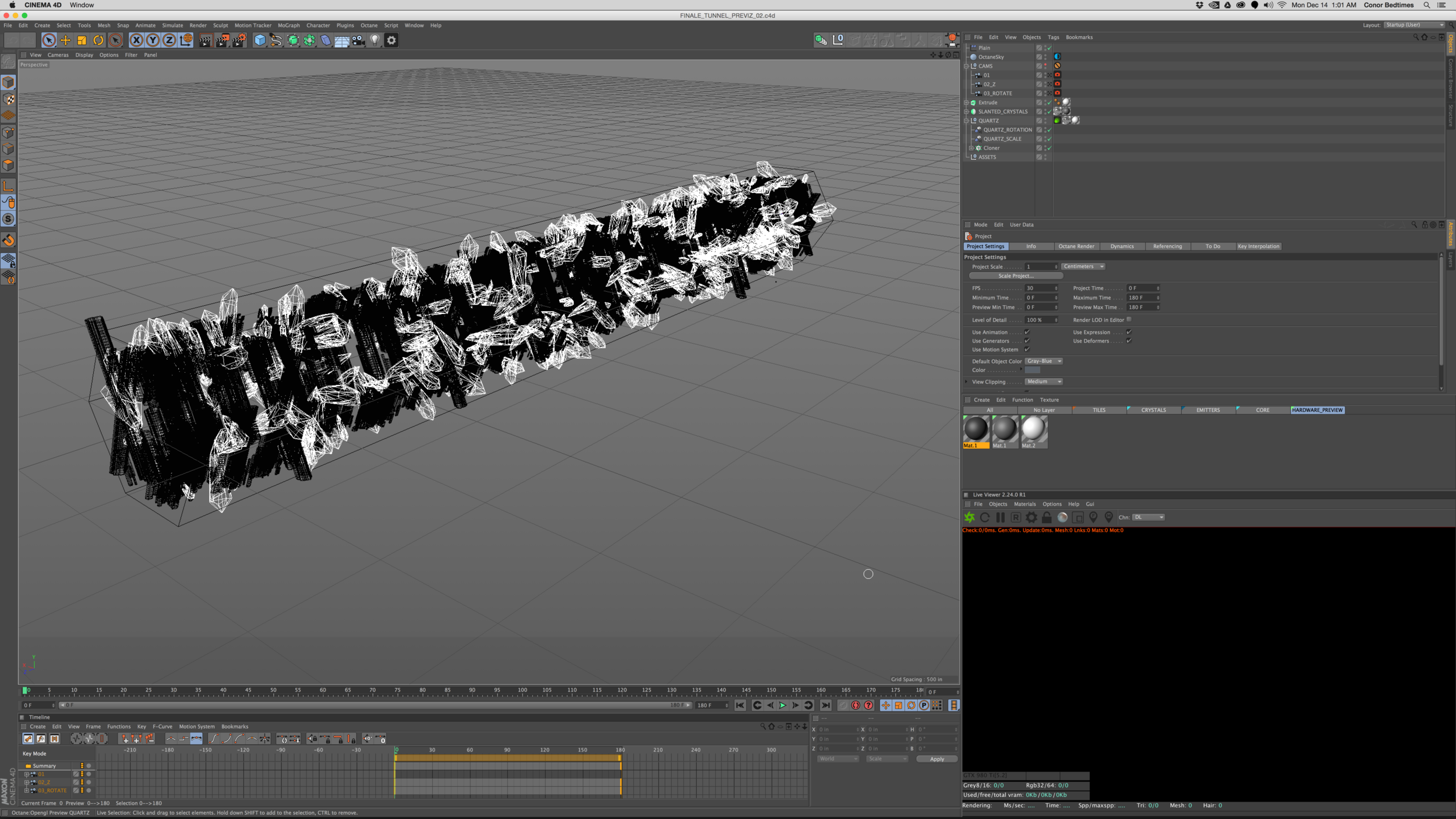Toggle Use Deformers checkbox
The image size is (1456, 819).
pyautogui.click(x=1129, y=341)
